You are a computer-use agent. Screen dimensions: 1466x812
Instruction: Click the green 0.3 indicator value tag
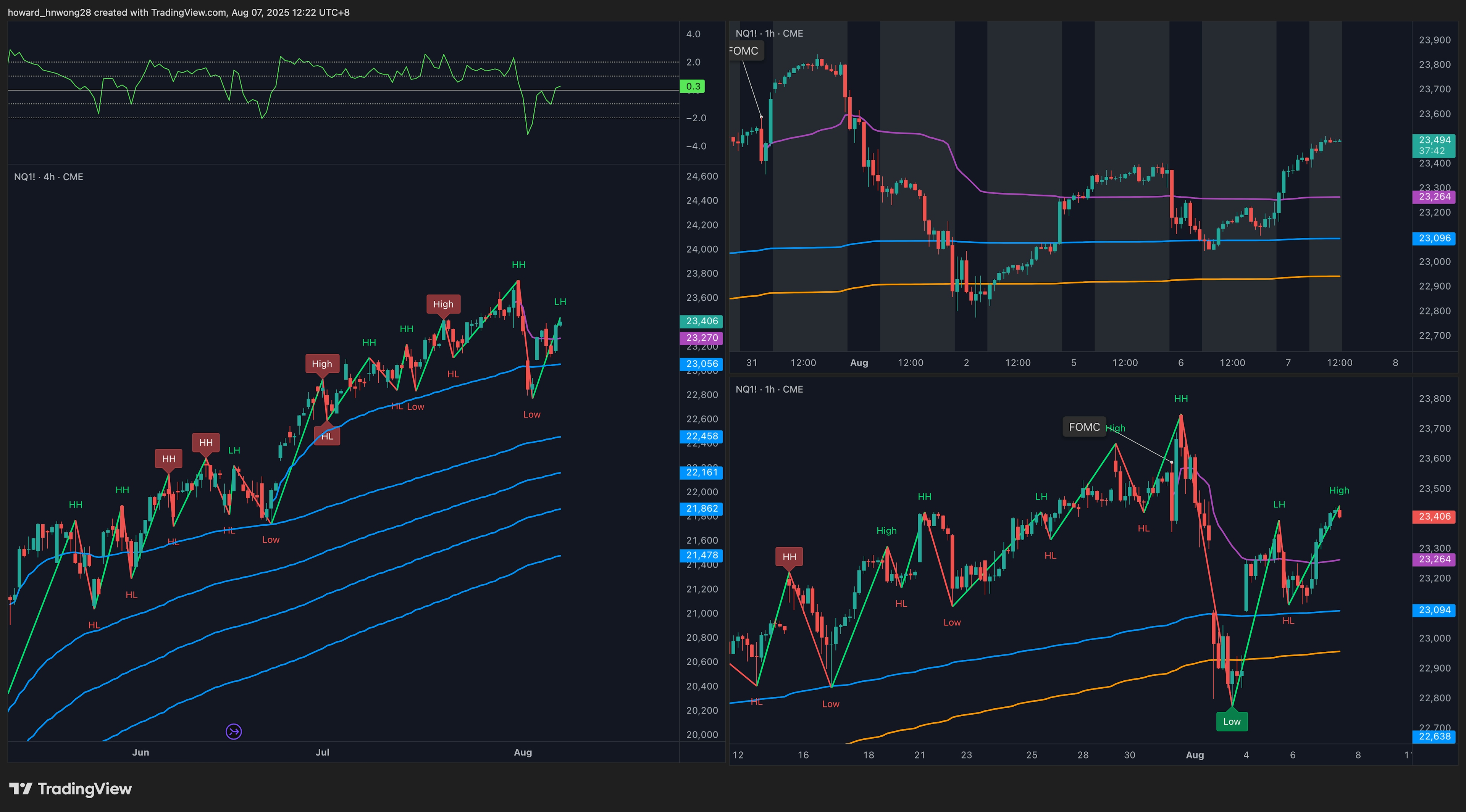[693, 87]
